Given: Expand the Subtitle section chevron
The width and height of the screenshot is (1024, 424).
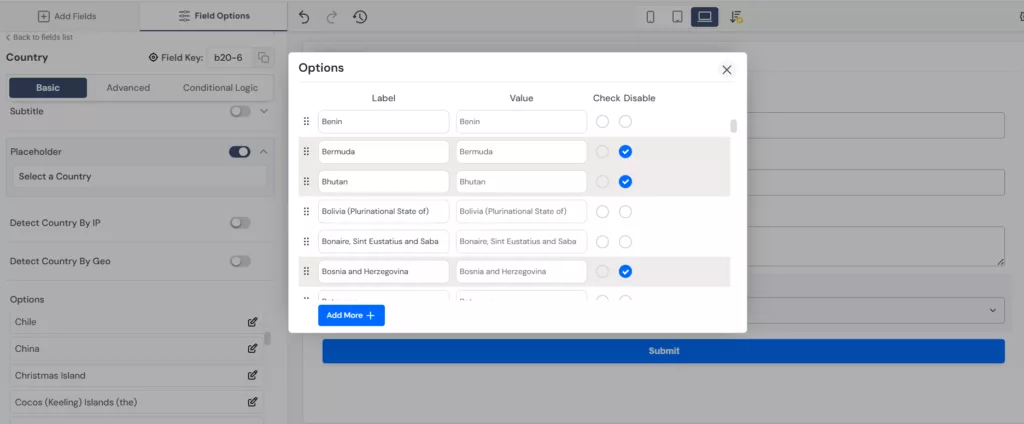Looking at the screenshot, I should point(264,112).
